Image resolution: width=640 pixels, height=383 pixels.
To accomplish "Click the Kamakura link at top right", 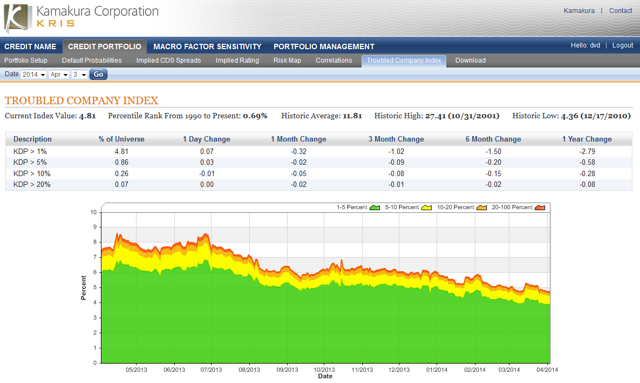I will tap(579, 11).
